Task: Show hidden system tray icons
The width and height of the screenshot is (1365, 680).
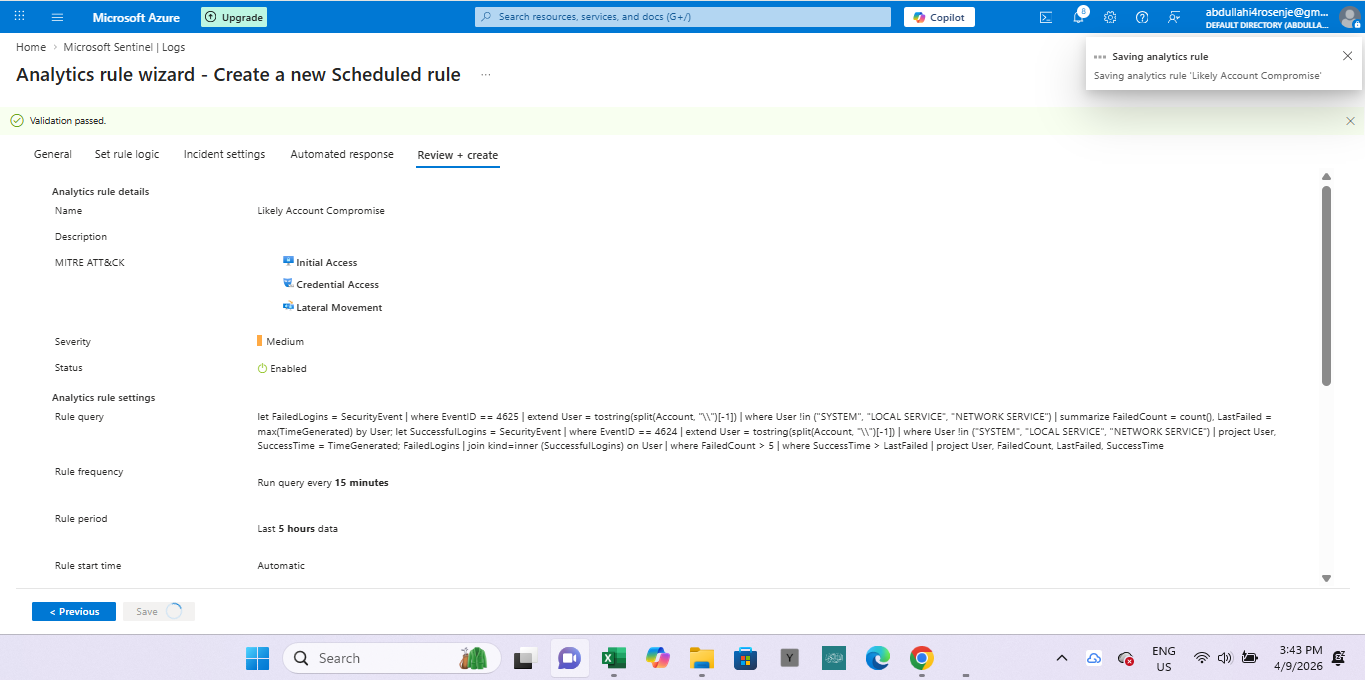Action: [1062, 658]
